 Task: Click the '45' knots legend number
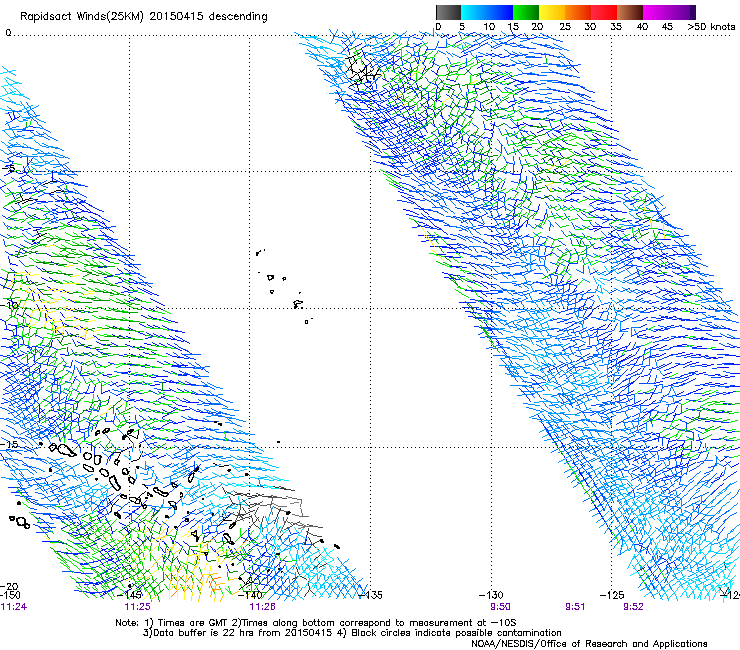coord(667,27)
